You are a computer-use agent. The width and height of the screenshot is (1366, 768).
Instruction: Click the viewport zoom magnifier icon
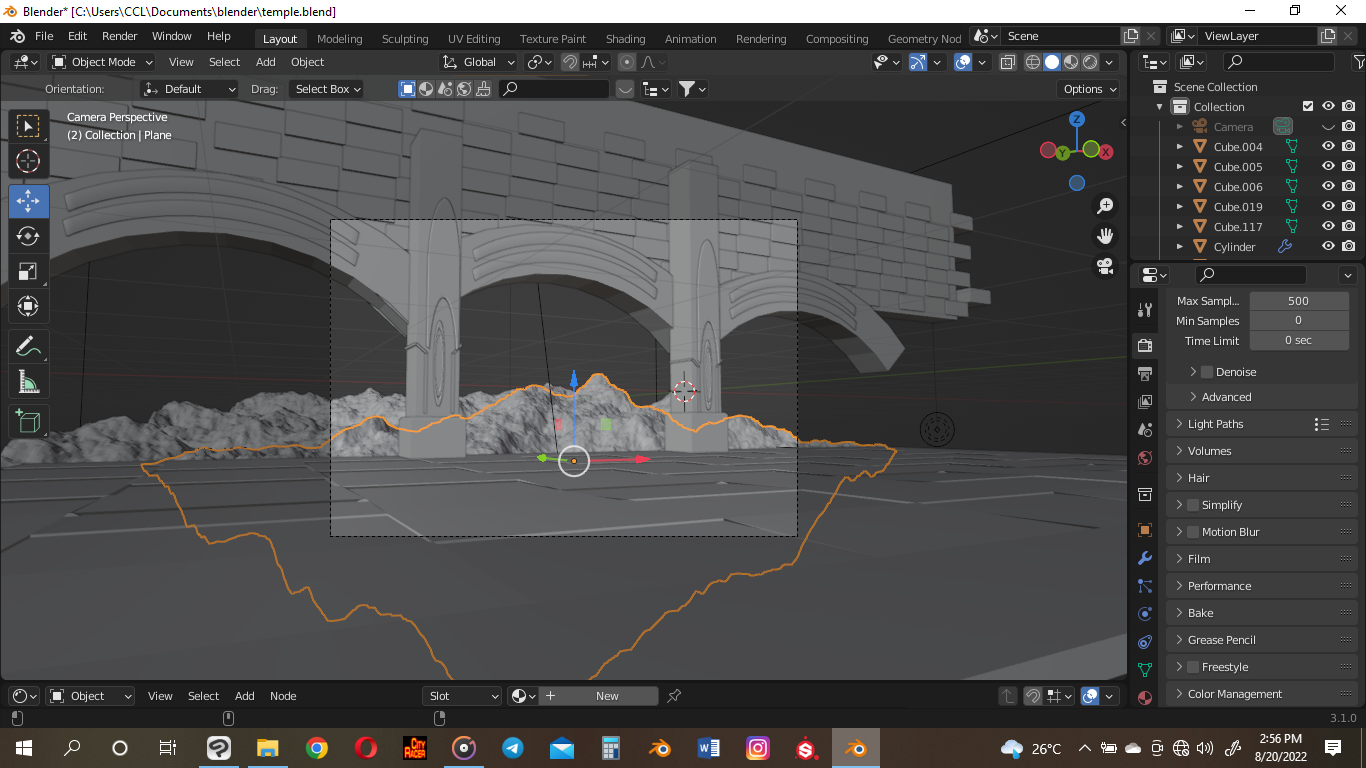coord(1105,206)
